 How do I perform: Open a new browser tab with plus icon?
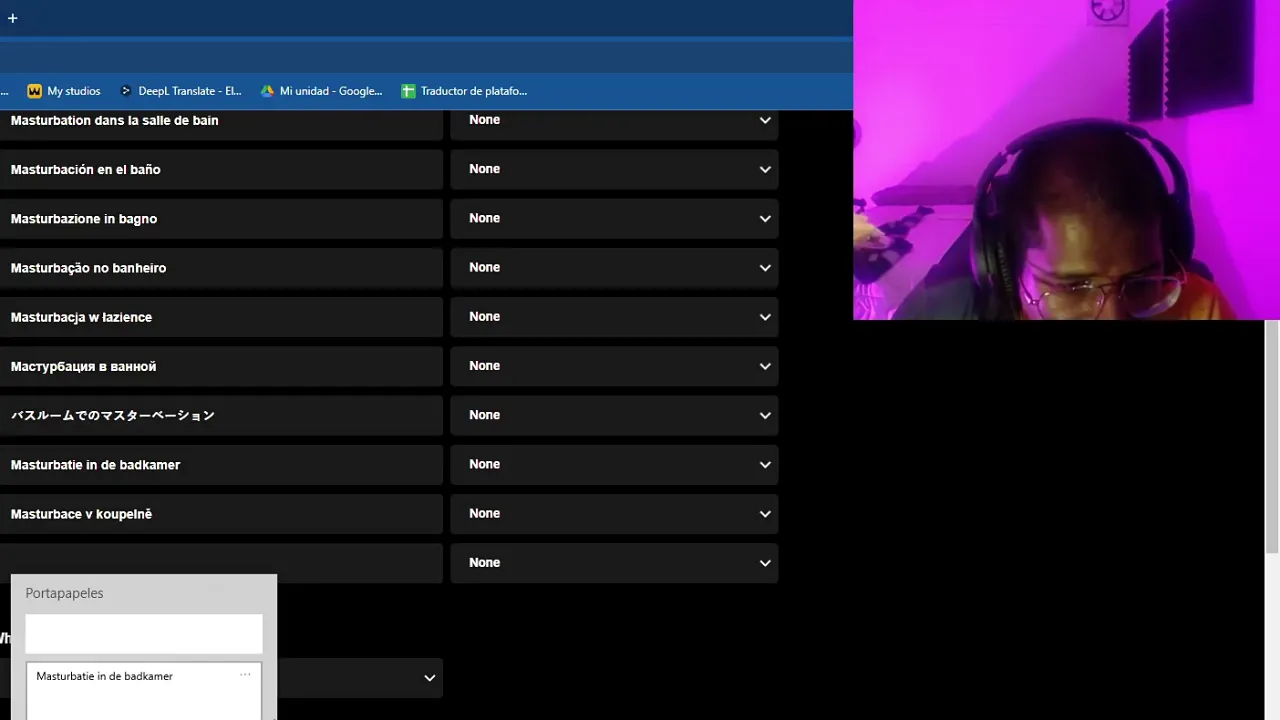coord(13,18)
